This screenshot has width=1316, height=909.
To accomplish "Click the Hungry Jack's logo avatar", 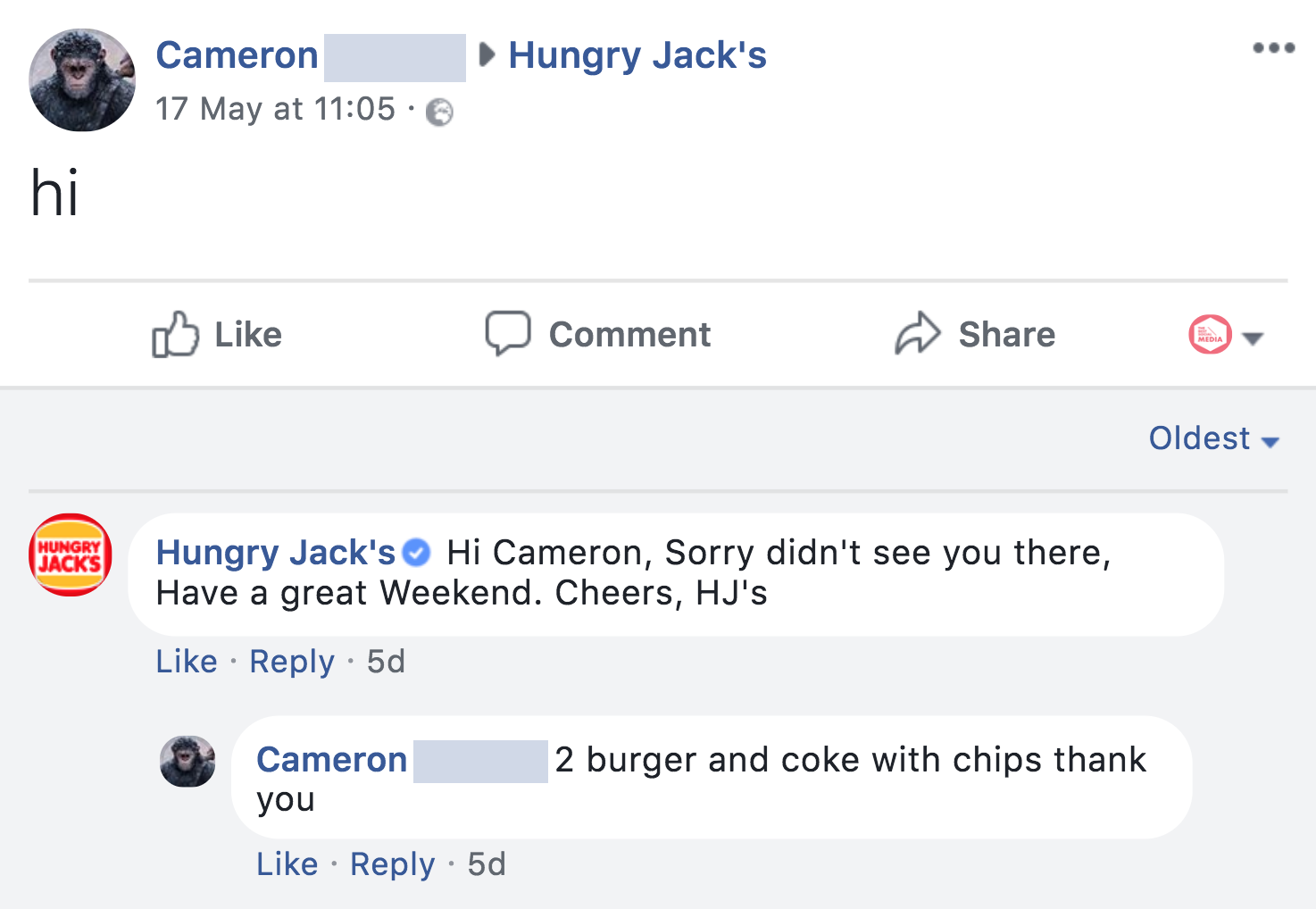I will pos(70,555).
